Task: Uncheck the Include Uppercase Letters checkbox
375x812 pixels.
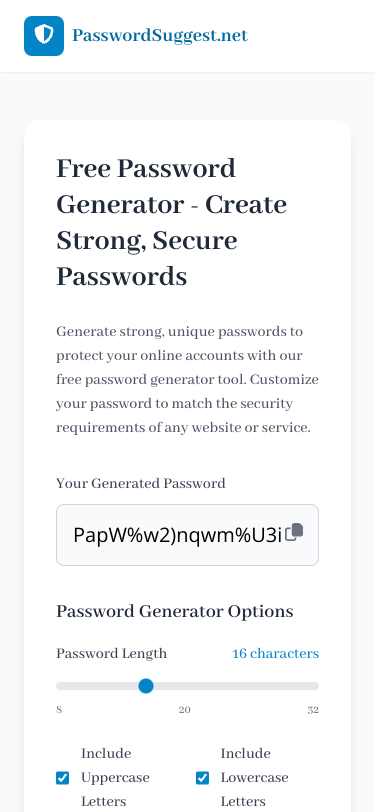Action: point(63,778)
